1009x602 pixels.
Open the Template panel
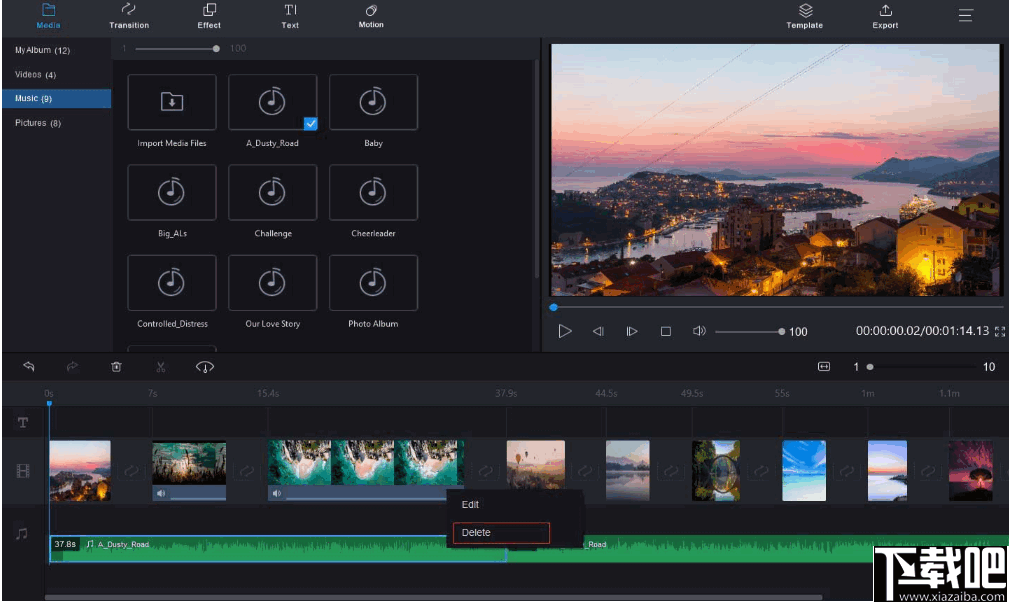(804, 17)
